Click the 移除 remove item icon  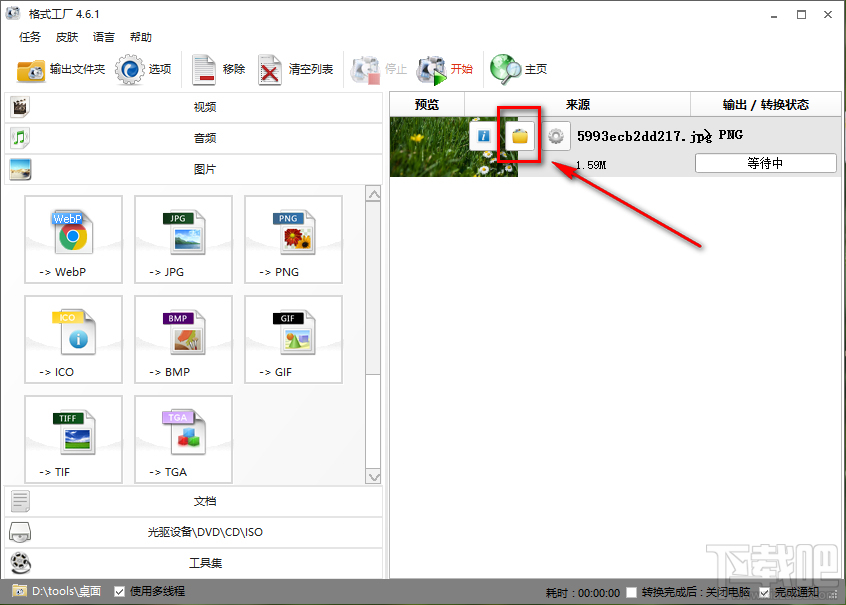[204, 70]
